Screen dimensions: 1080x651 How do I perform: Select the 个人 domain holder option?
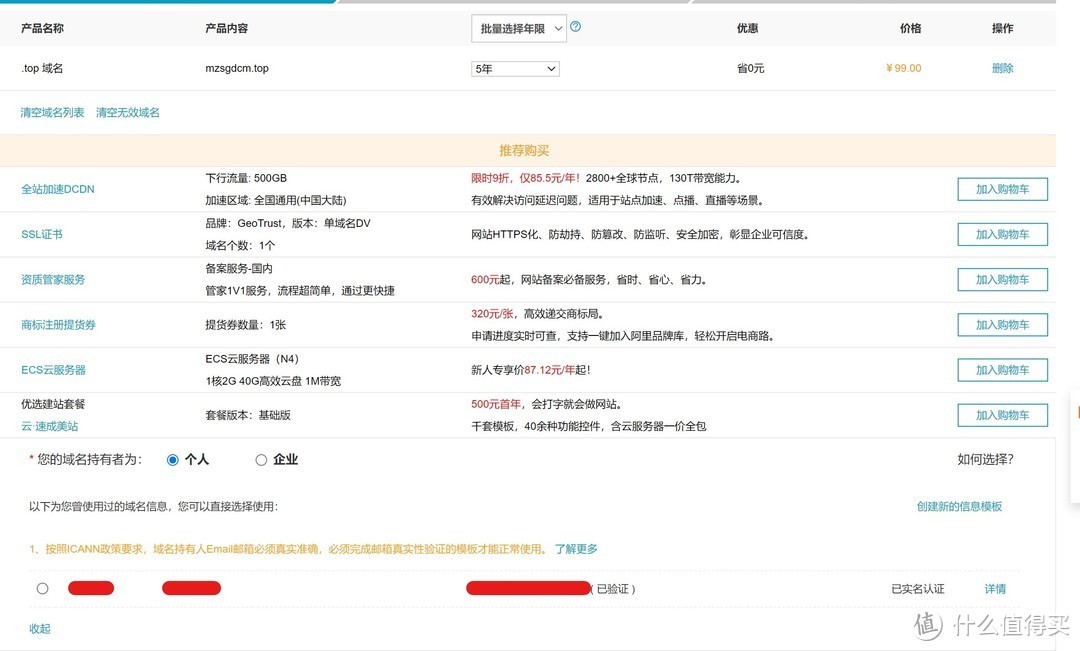pos(172,459)
